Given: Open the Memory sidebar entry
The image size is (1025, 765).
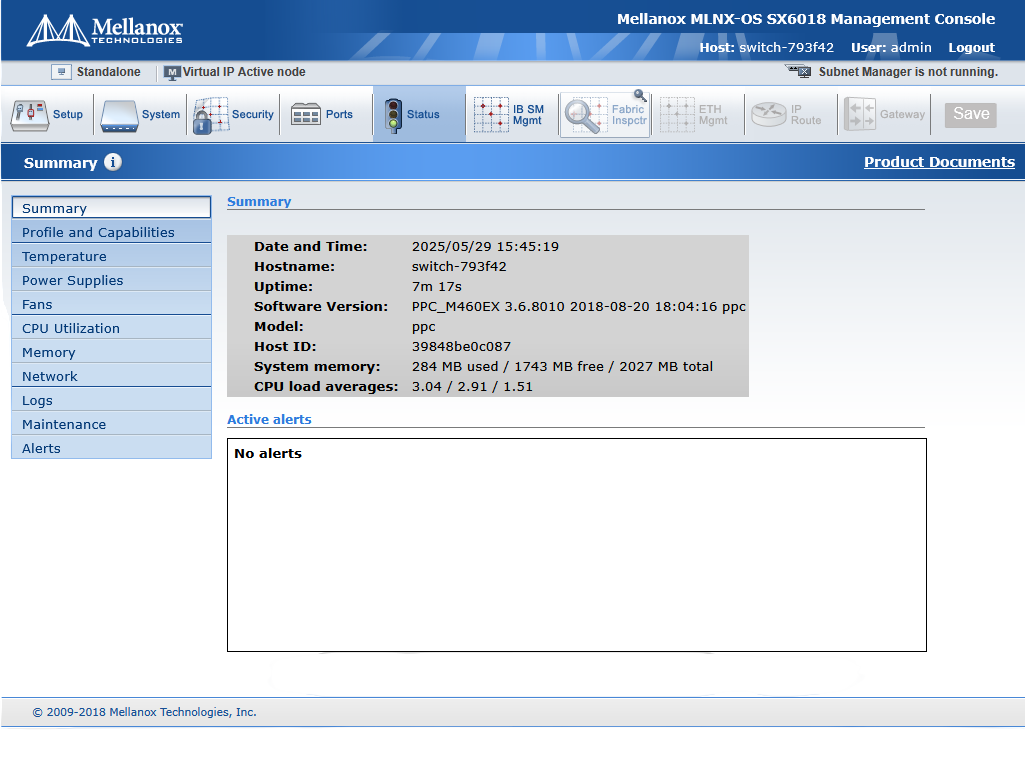Looking at the screenshot, I should pyautogui.click(x=111, y=352).
